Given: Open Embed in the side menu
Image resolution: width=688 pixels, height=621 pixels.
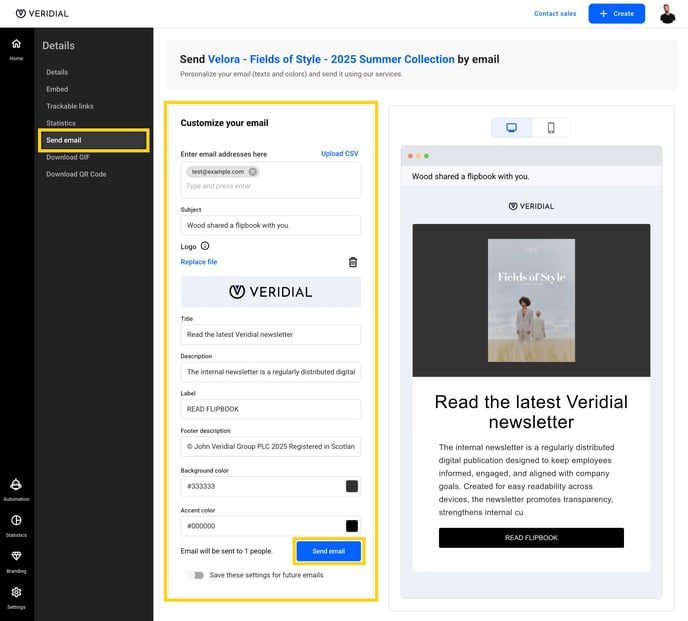Looking at the screenshot, I should point(57,89).
